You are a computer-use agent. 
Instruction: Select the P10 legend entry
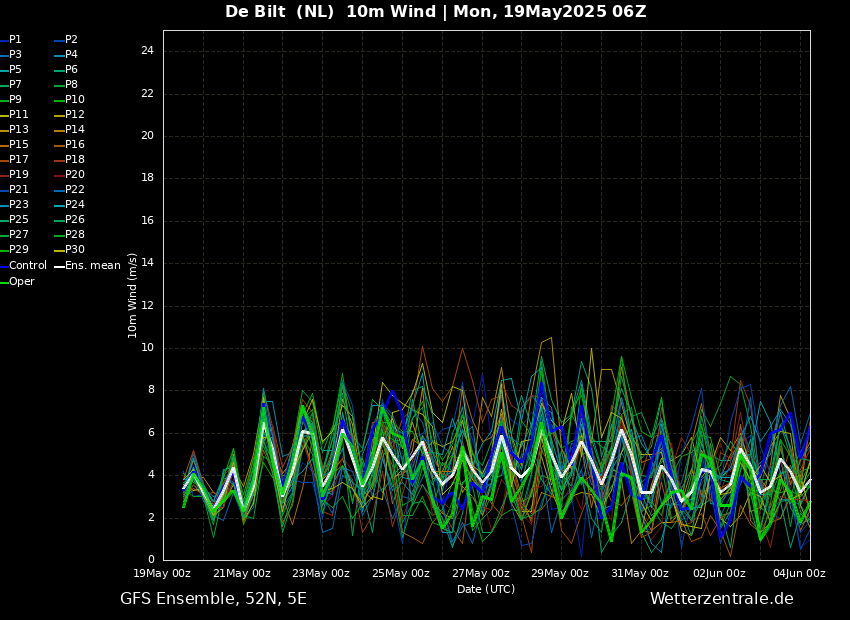75,100
